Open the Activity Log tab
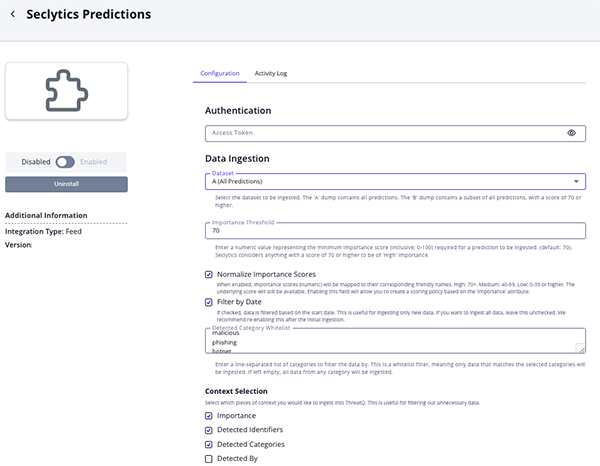 point(271,73)
